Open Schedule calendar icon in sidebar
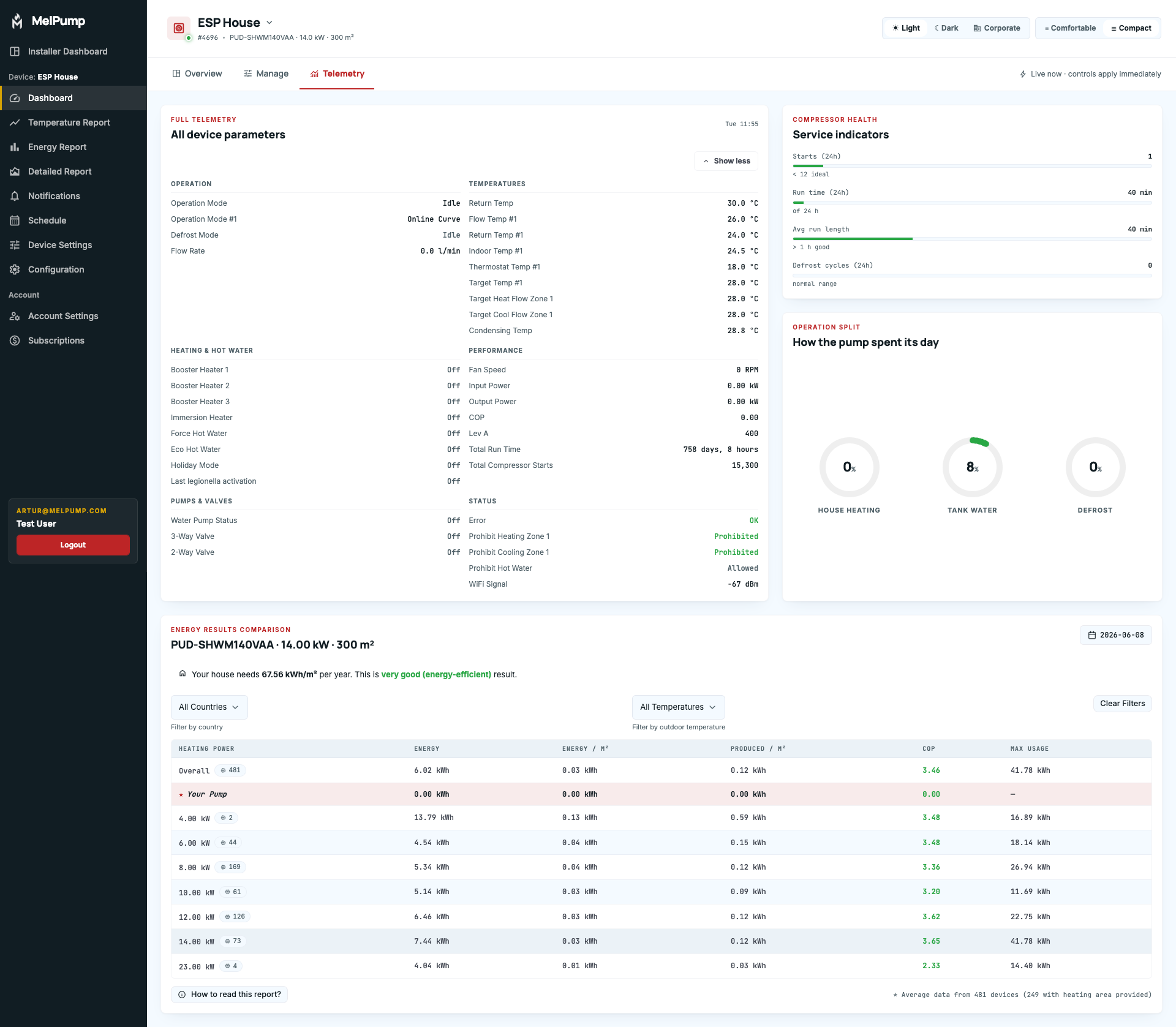This screenshot has height=1027, width=1176. click(15, 220)
